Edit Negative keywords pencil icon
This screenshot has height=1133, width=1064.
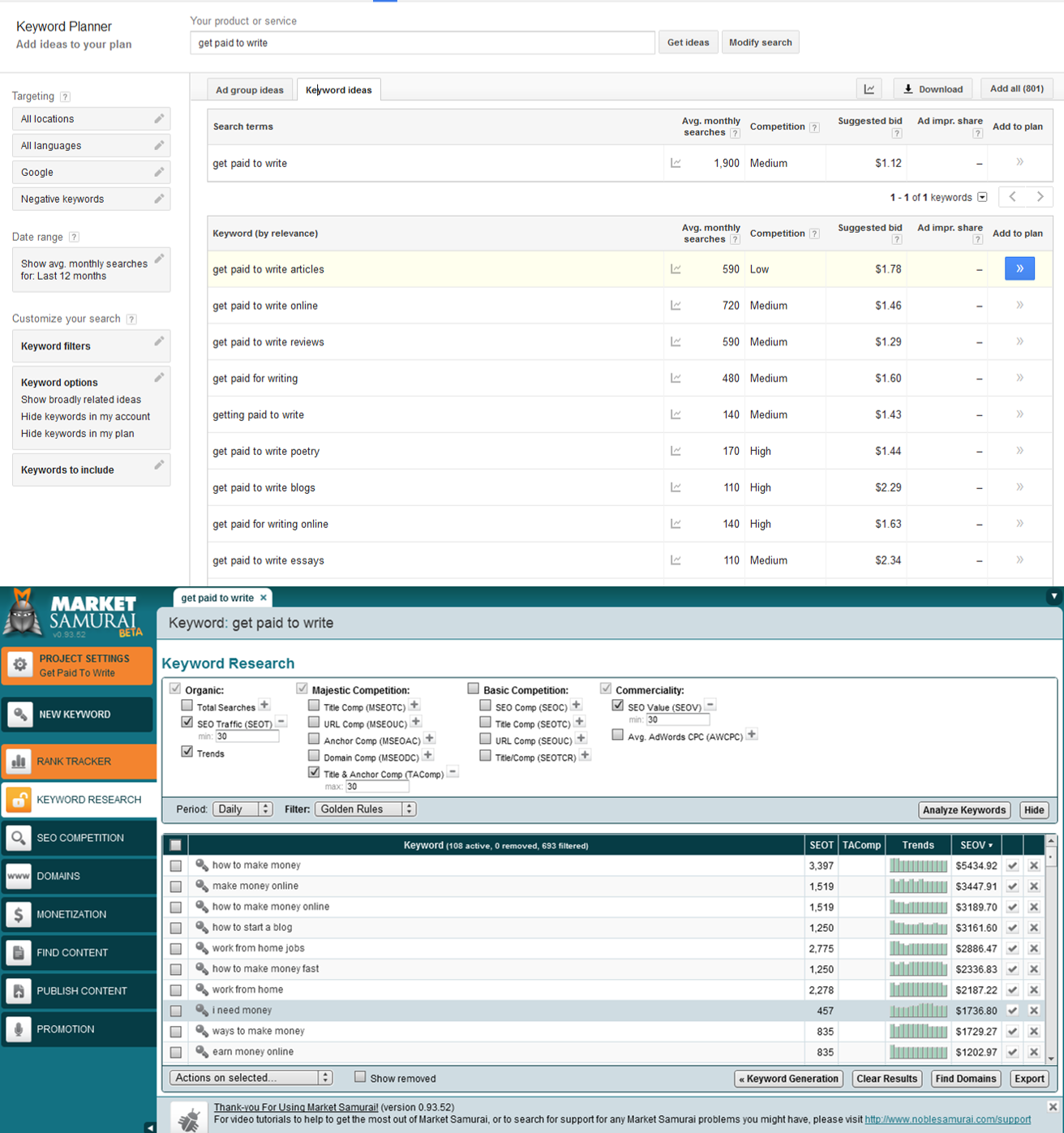(159, 199)
